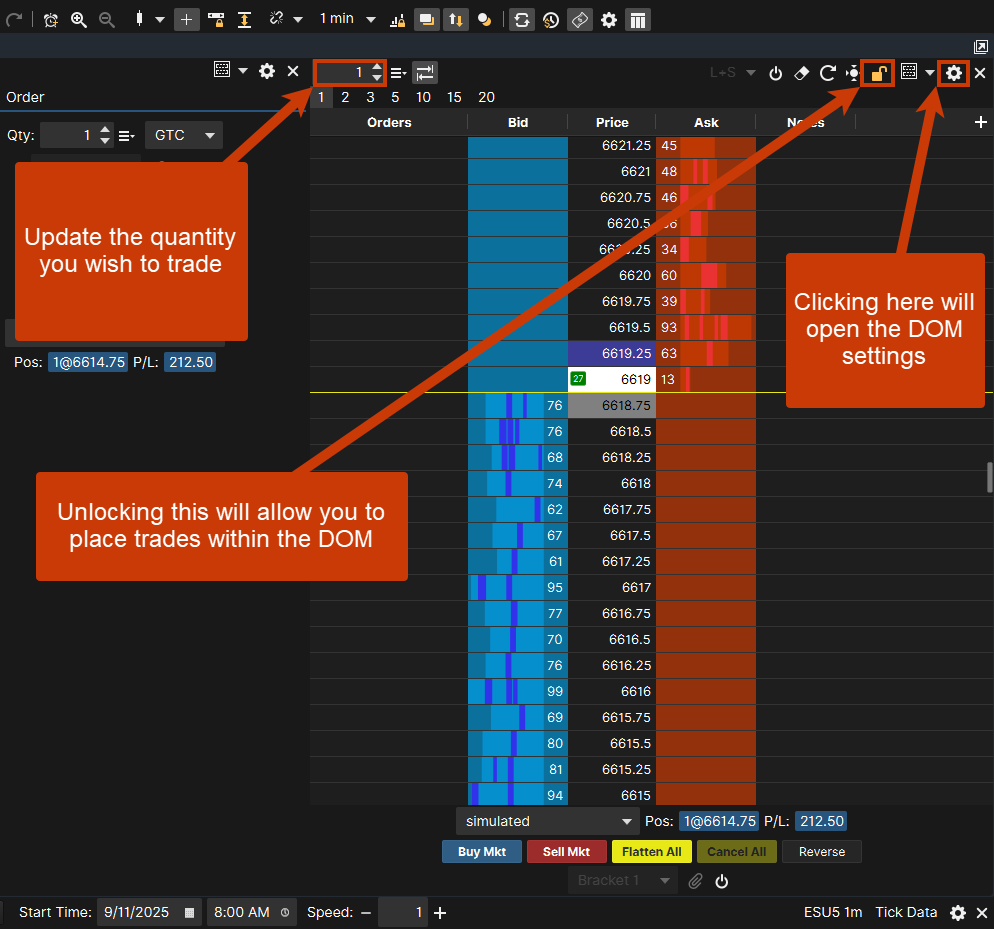Open DOM settings gear icon

pyautogui.click(x=954, y=72)
